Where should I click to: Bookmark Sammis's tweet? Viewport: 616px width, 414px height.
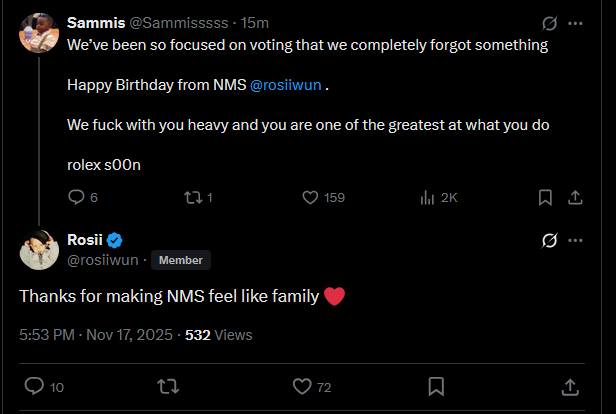point(545,197)
